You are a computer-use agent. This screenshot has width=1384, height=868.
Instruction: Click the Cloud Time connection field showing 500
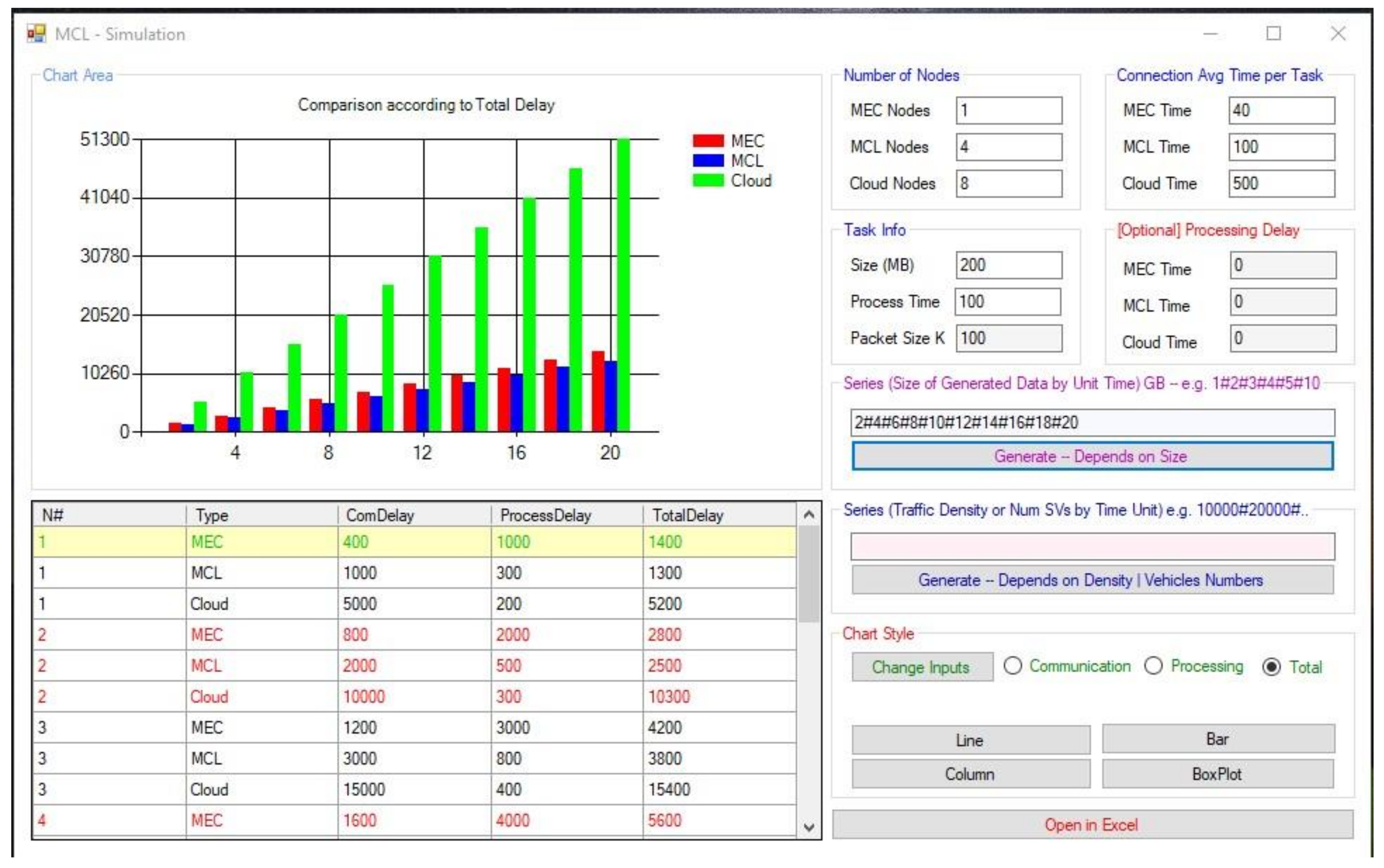pos(1281,184)
